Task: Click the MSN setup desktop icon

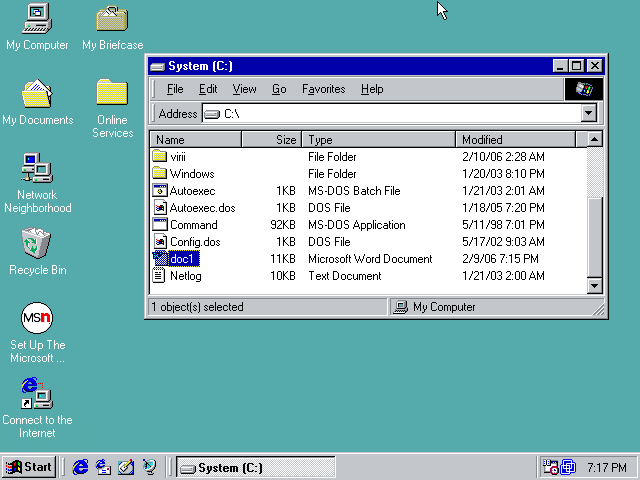Action: 37,319
